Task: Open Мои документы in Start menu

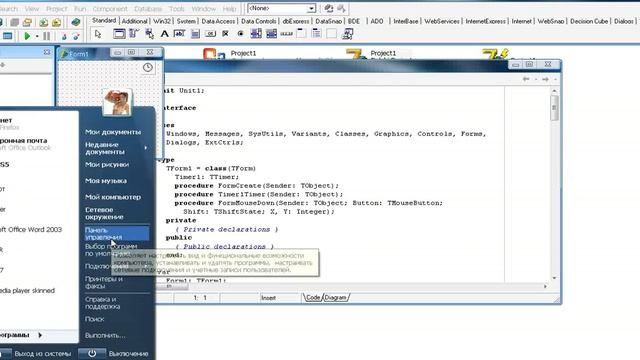Action: pos(113,132)
